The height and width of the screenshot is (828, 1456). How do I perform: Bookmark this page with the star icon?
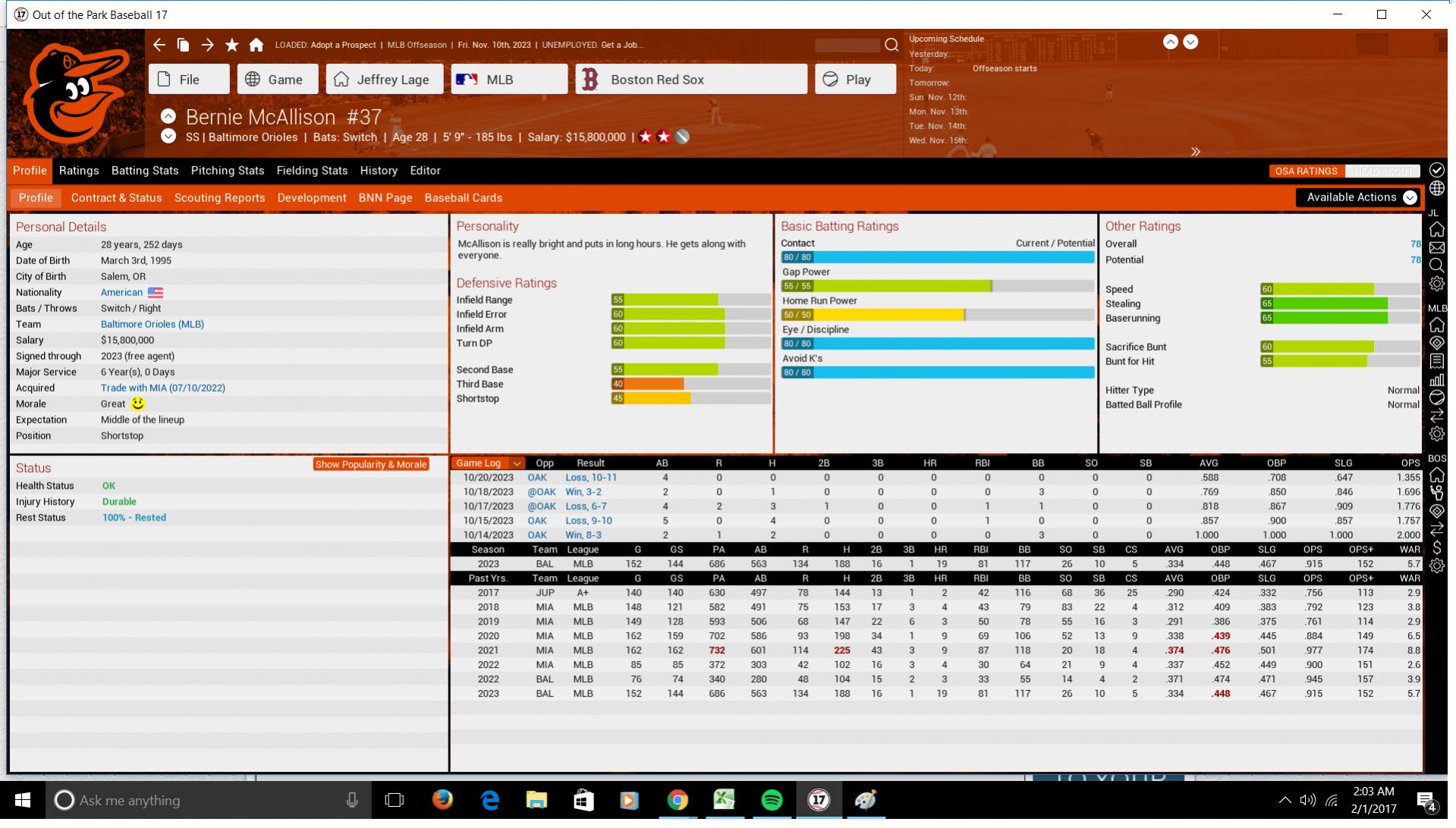(x=232, y=45)
